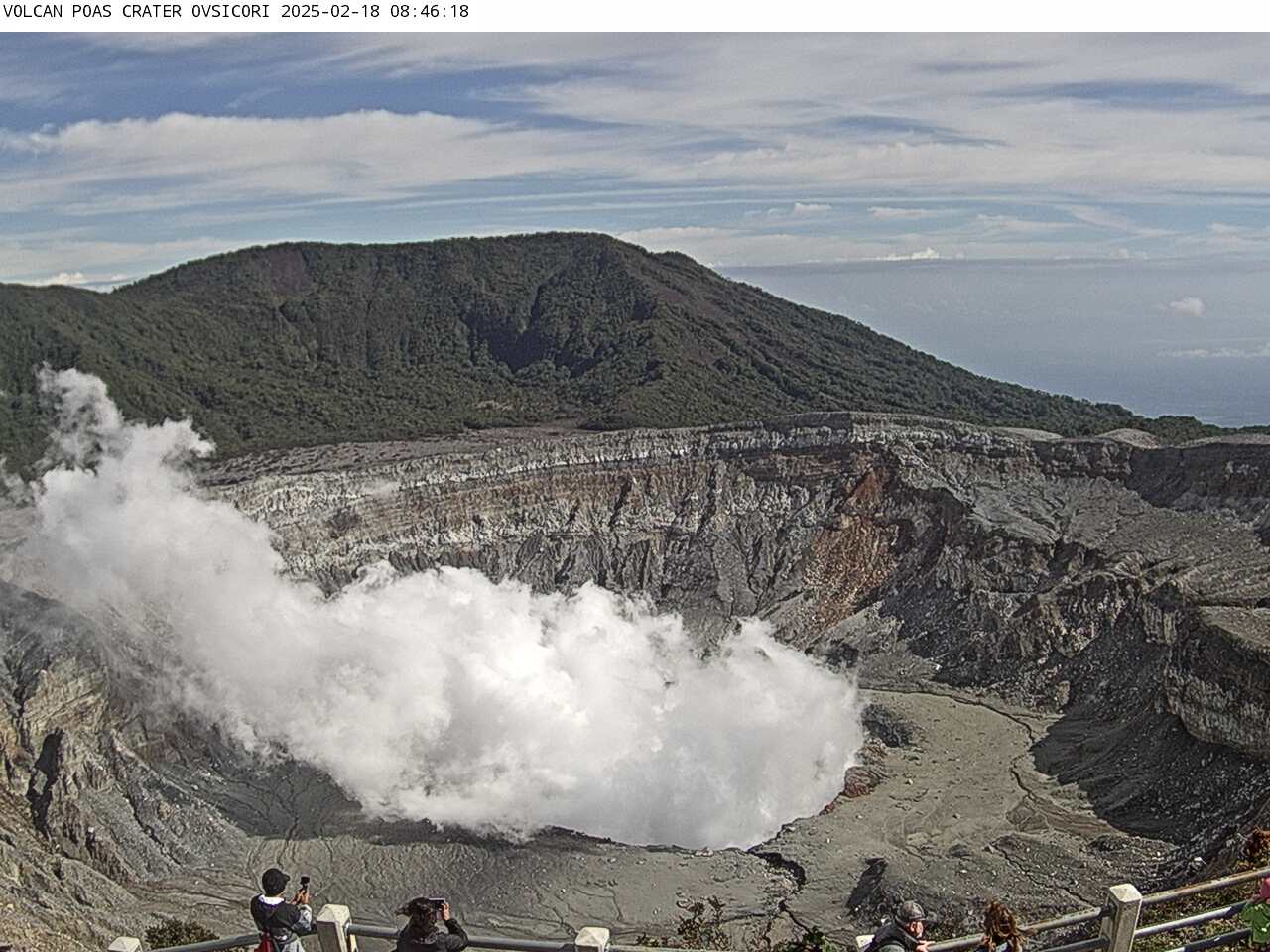
Task: Click the 'VOLCAN POAS CRATER OVSICORI' caption text
Action: (x=139, y=12)
